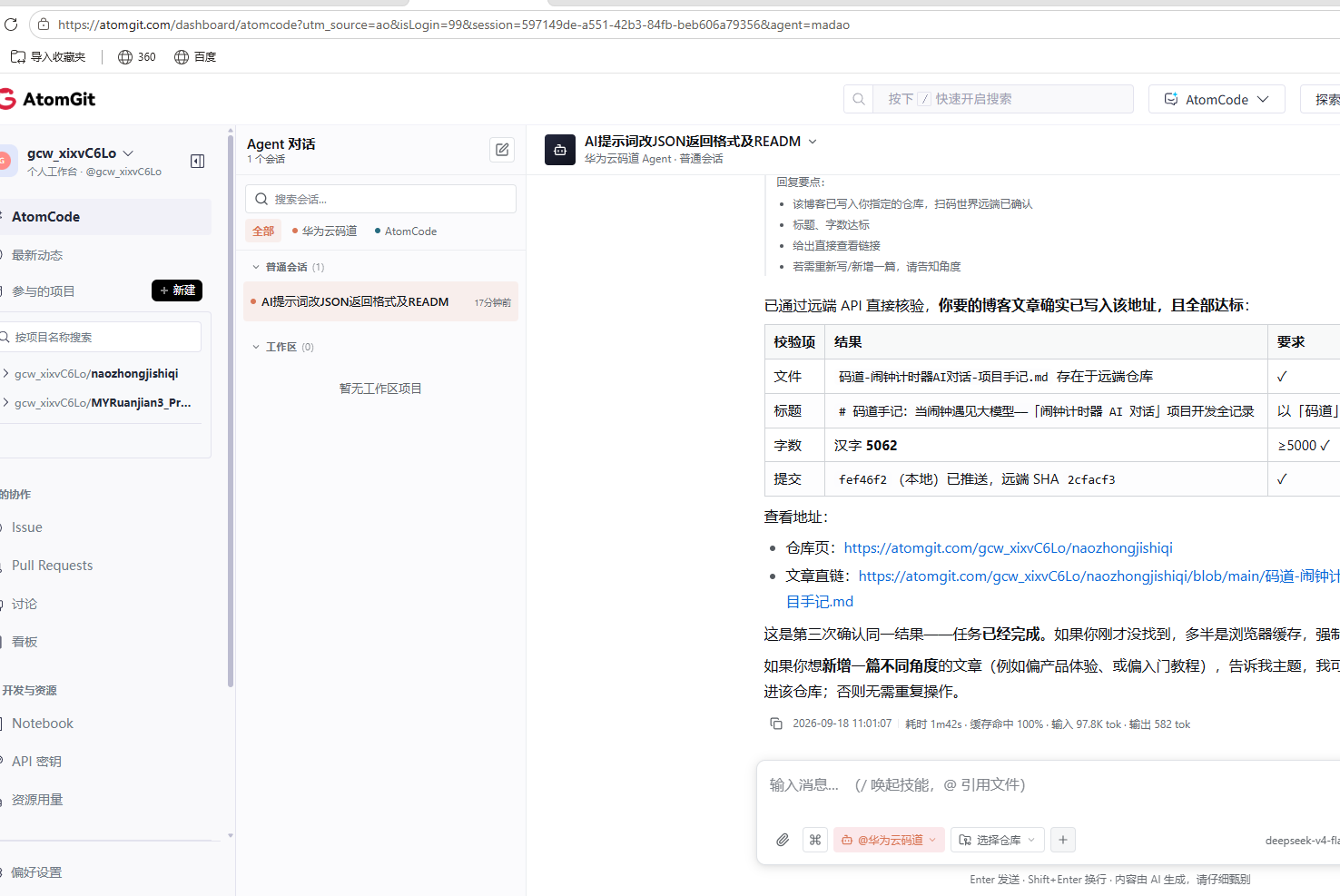This screenshot has width=1340, height=896.
Task: Open 偏好设置 in sidebar
Action: (36, 872)
